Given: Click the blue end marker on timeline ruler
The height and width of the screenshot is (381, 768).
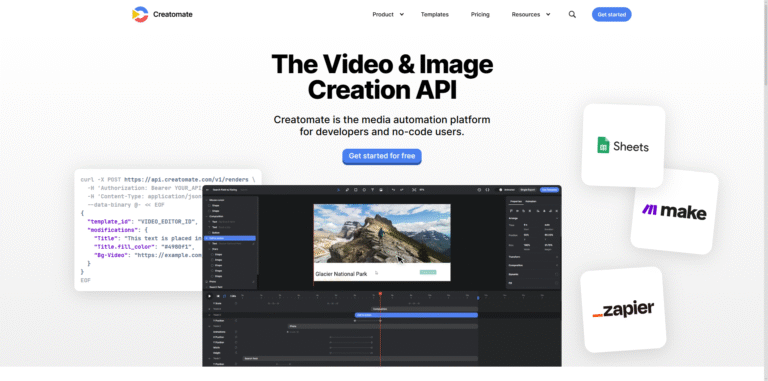Looking at the screenshot, I should tap(479, 297).
